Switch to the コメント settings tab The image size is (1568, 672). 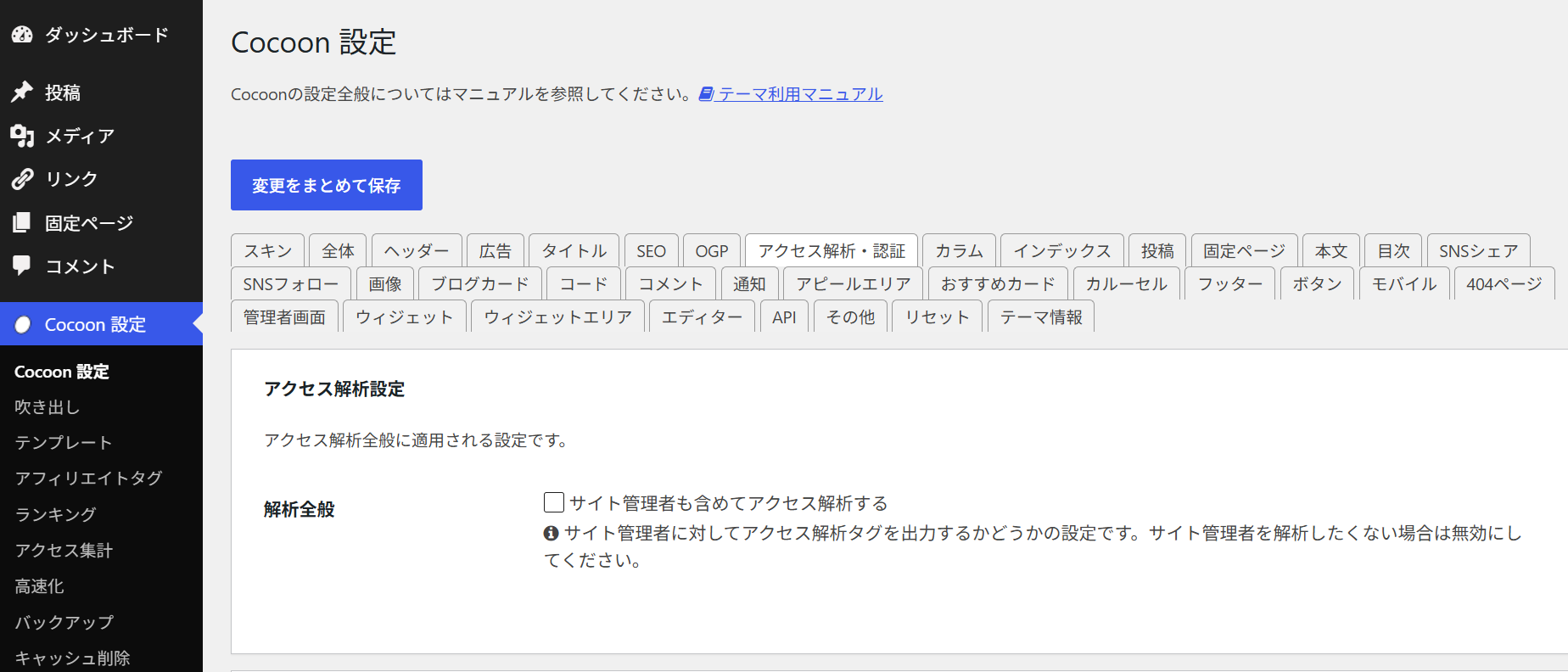point(671,283)
